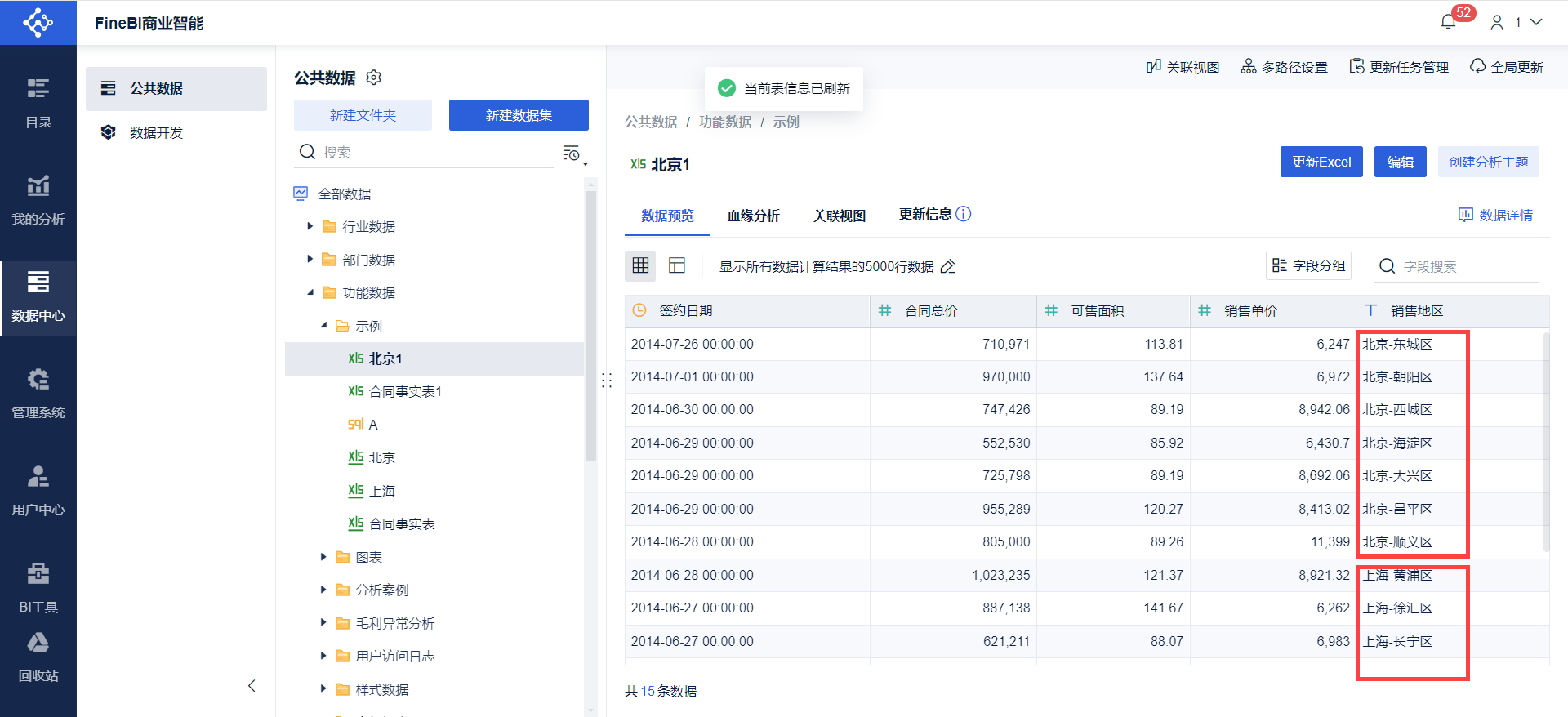Click the 编辑 button
The image size is (1568, 717).
point(1400,162)
